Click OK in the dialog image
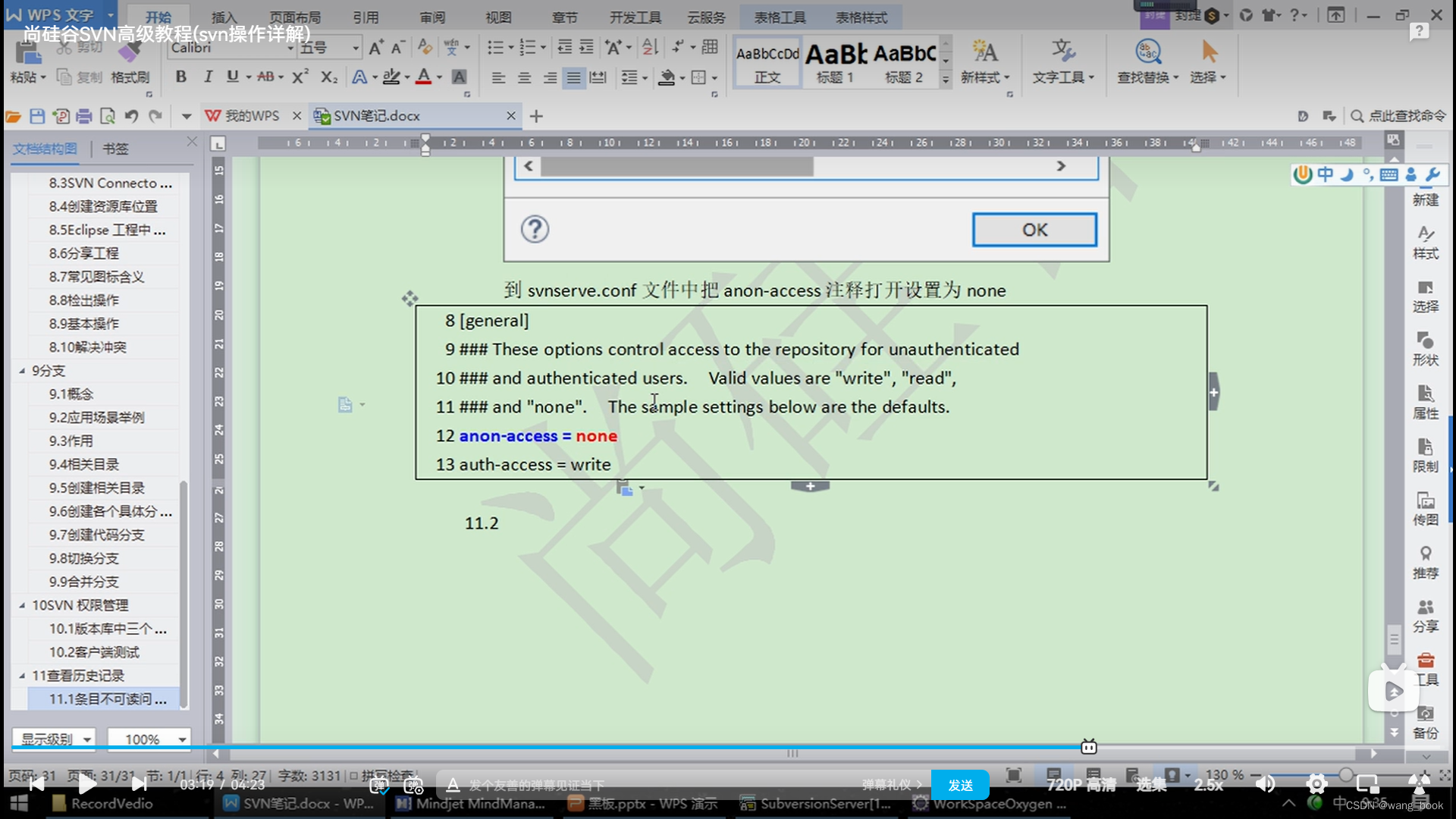This screenshot has height=819, width=1456. [x=1034, y=230]
